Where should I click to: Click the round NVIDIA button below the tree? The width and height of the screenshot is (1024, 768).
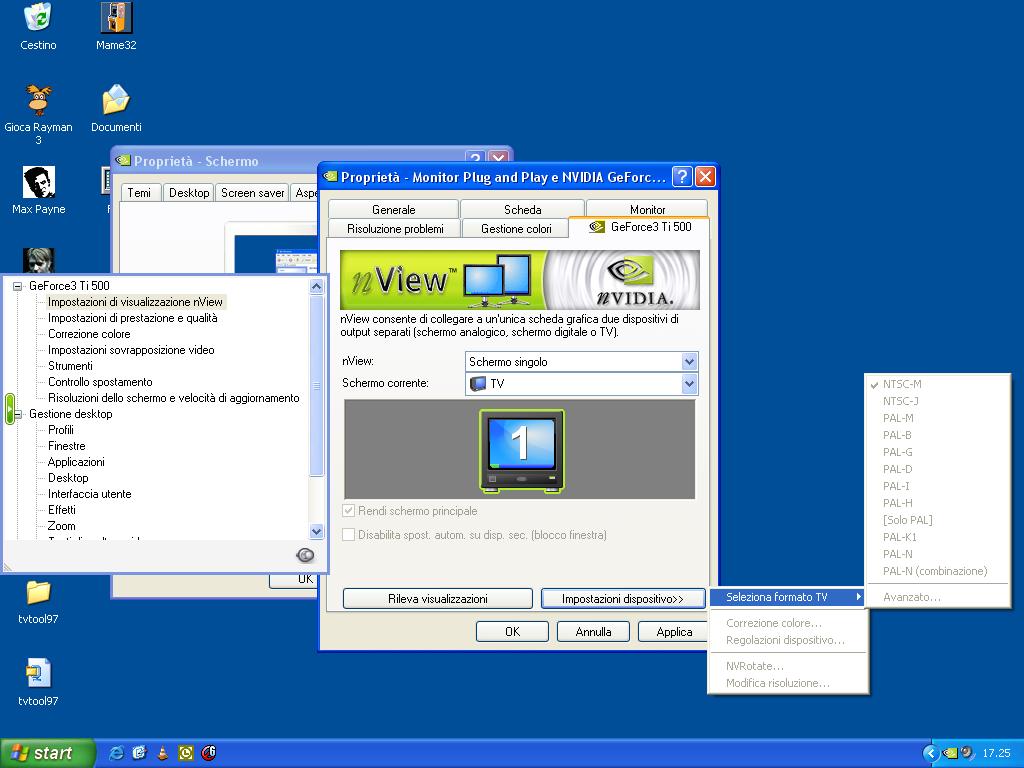305,555
